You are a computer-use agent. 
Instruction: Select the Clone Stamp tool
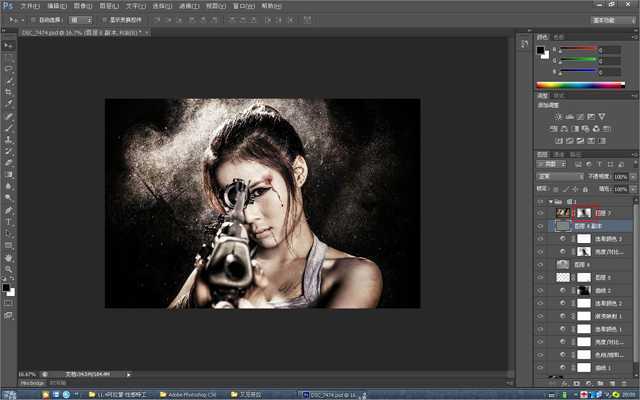click(9, 140)
